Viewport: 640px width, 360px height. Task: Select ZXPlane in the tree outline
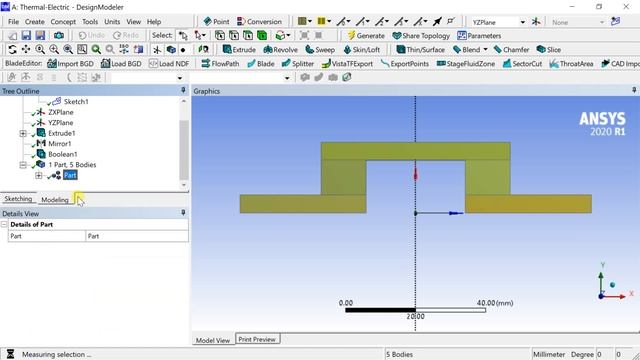[60, 112]
